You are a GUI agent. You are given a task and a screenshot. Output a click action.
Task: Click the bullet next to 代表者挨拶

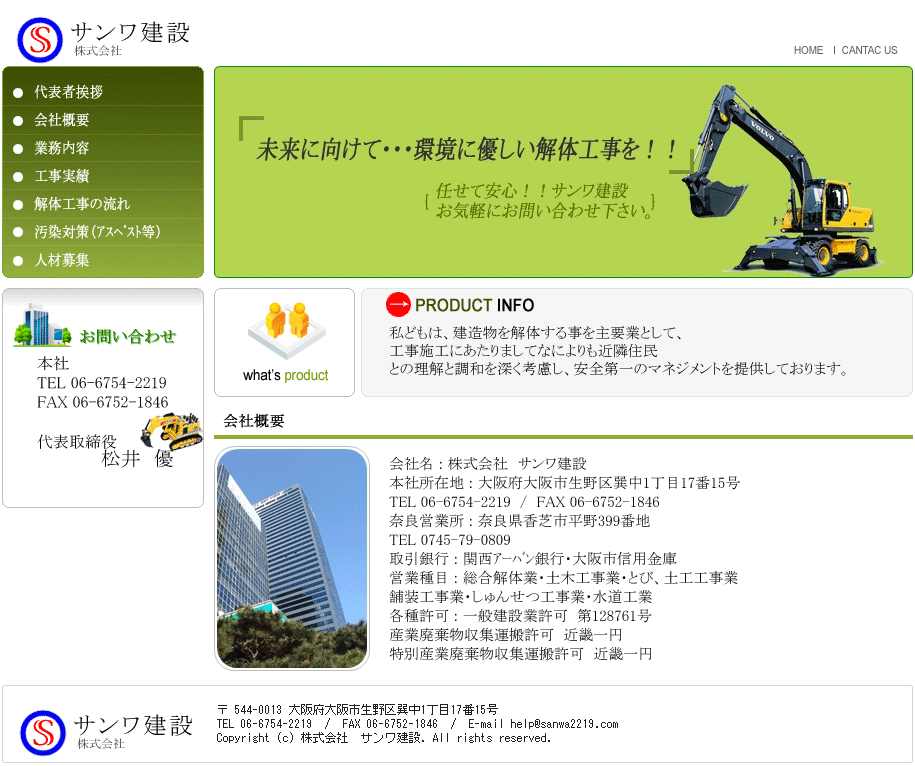coord(19,93)
